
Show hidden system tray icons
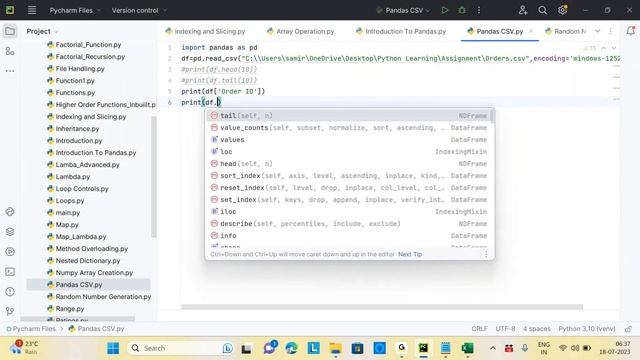coord(493,348)
